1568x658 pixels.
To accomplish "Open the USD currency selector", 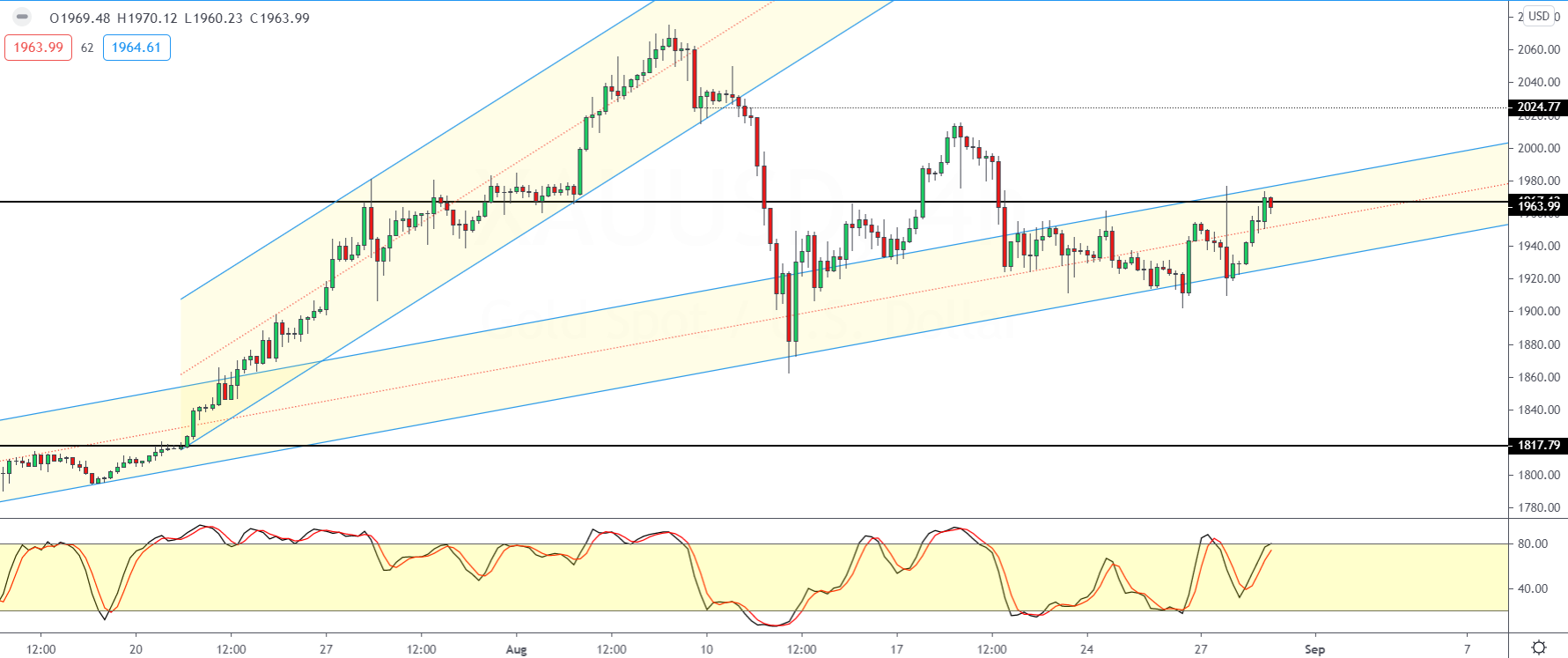I will [x=1539, y=16].
